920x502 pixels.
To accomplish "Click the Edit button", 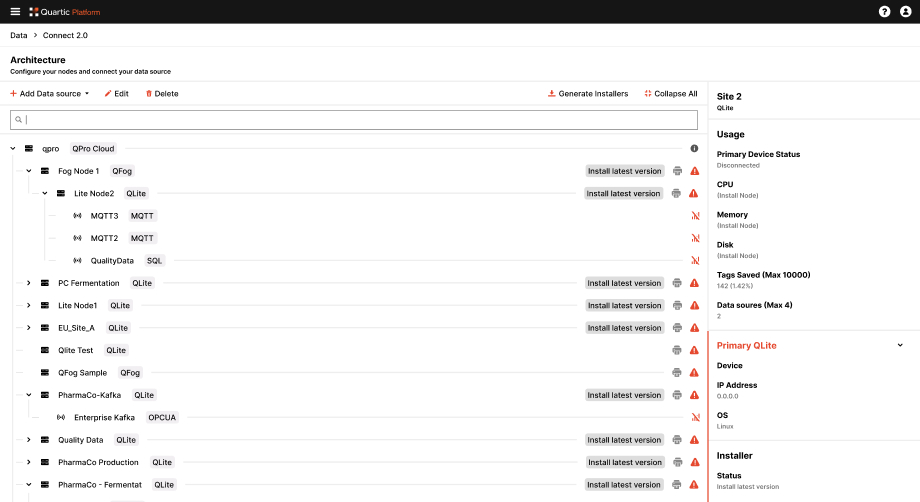I will pos(117,94).
